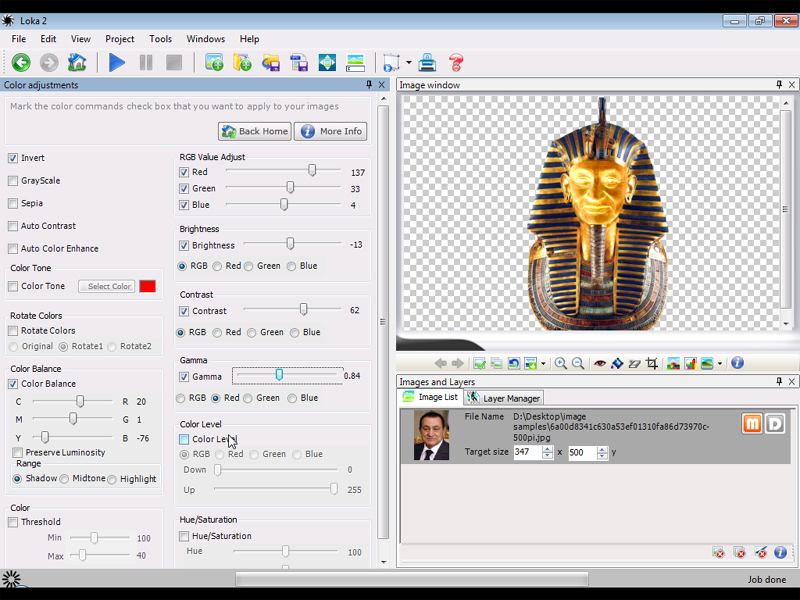The height and width of the screenshot is (600, 800).
Task: Click the colorful histogram bar chart icon
Action: [x=690, y=363]
